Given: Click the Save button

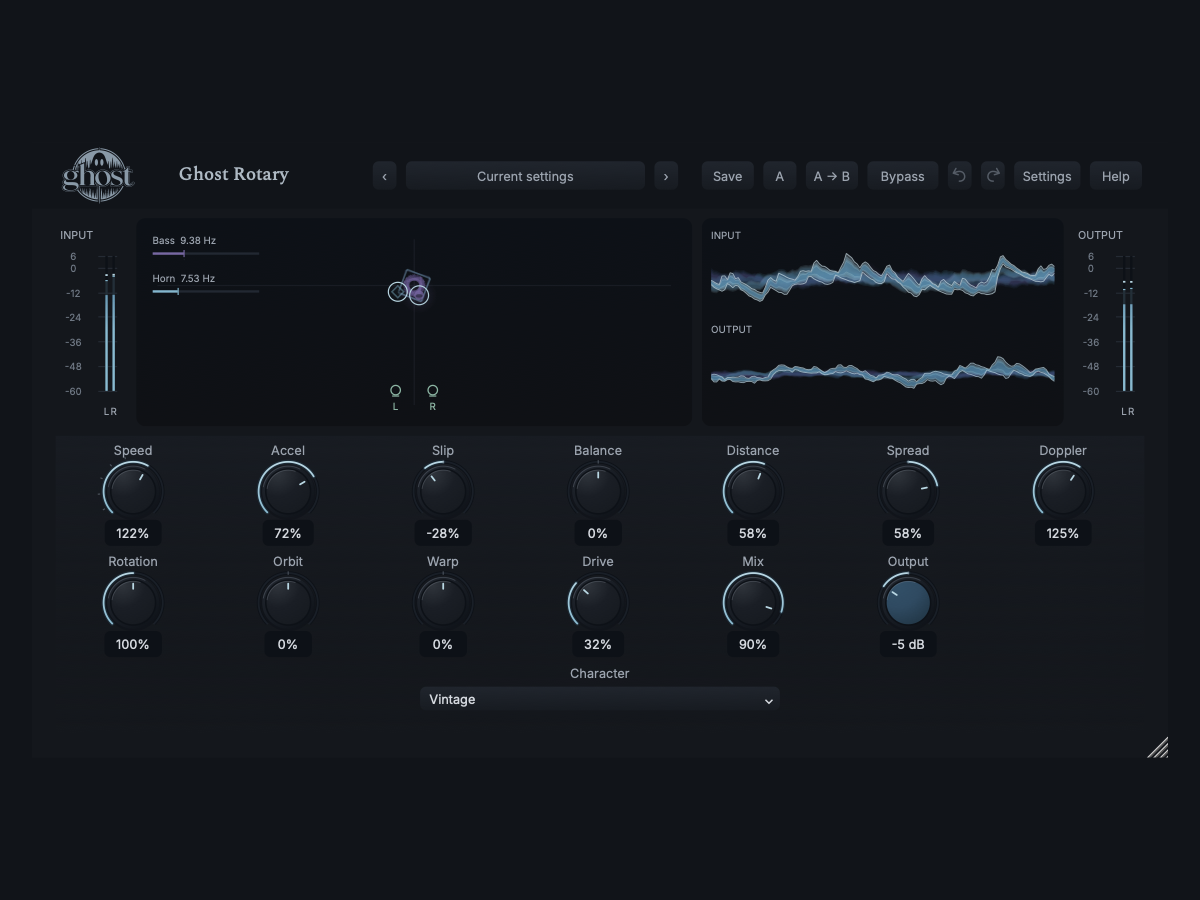Looking at the screenshot, I should tap(727, 176).
